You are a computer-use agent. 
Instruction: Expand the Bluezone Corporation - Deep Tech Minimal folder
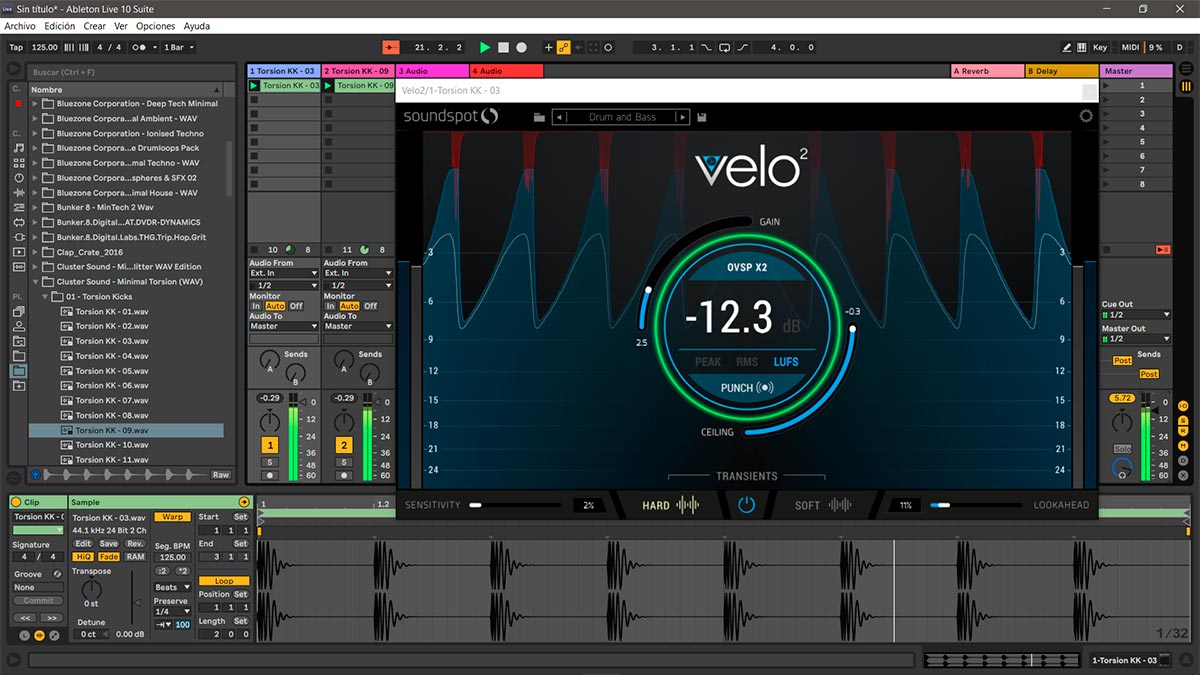point(36,103)
